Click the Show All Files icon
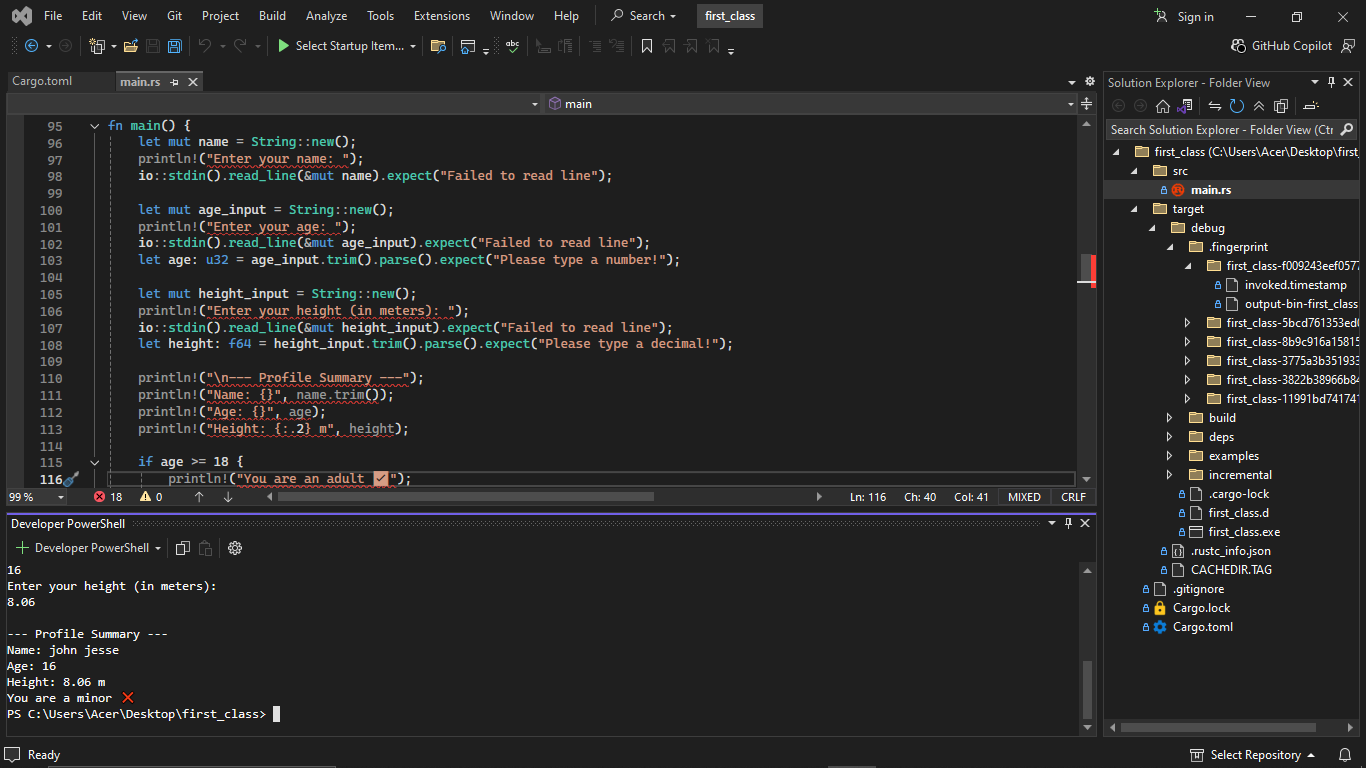Screen dimensions: 1366x768 click(x=1281, y=106)
